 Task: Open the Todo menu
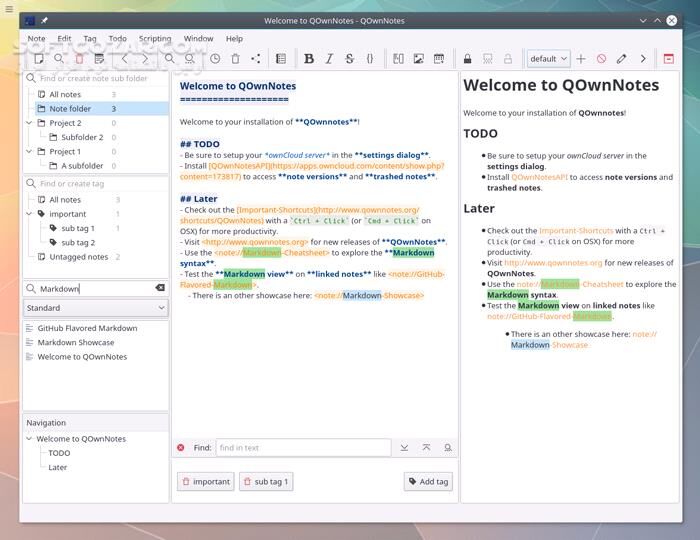point(117,38)
